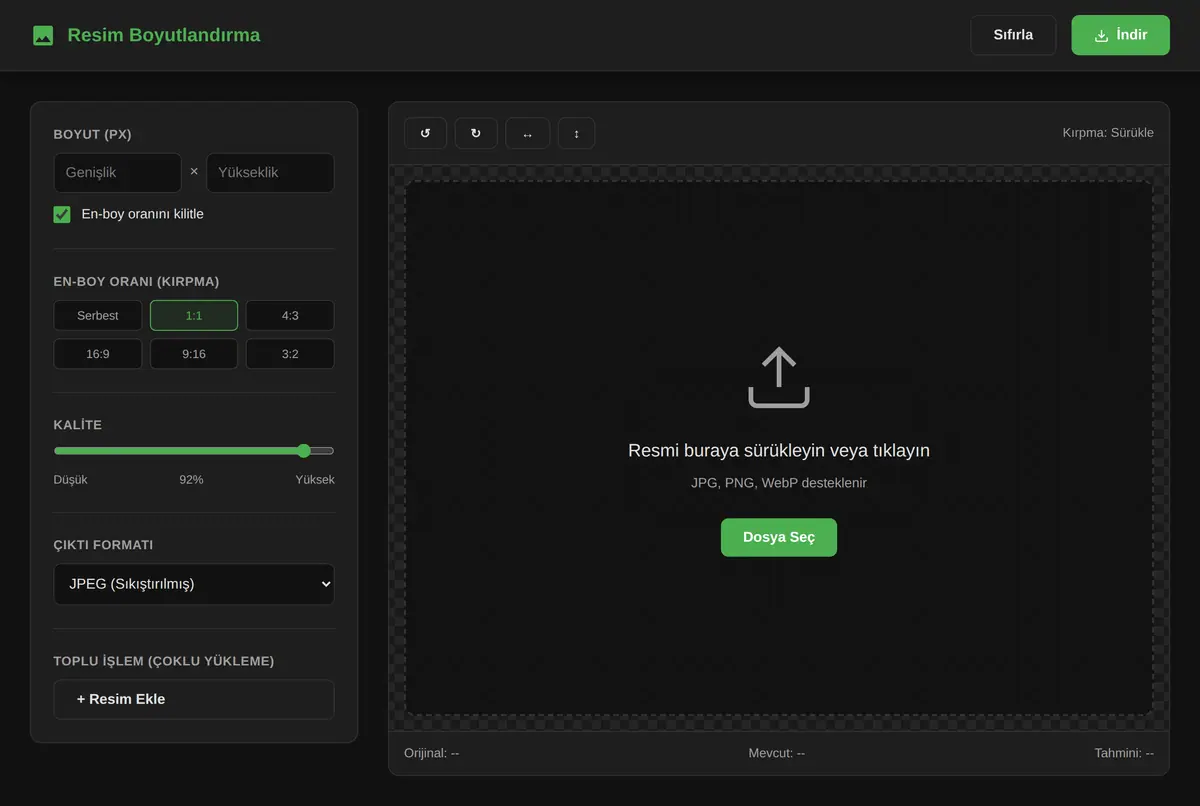
Task: Click the Yüksek label under slider
Action: pyautogui.click(x=315, y=480)
